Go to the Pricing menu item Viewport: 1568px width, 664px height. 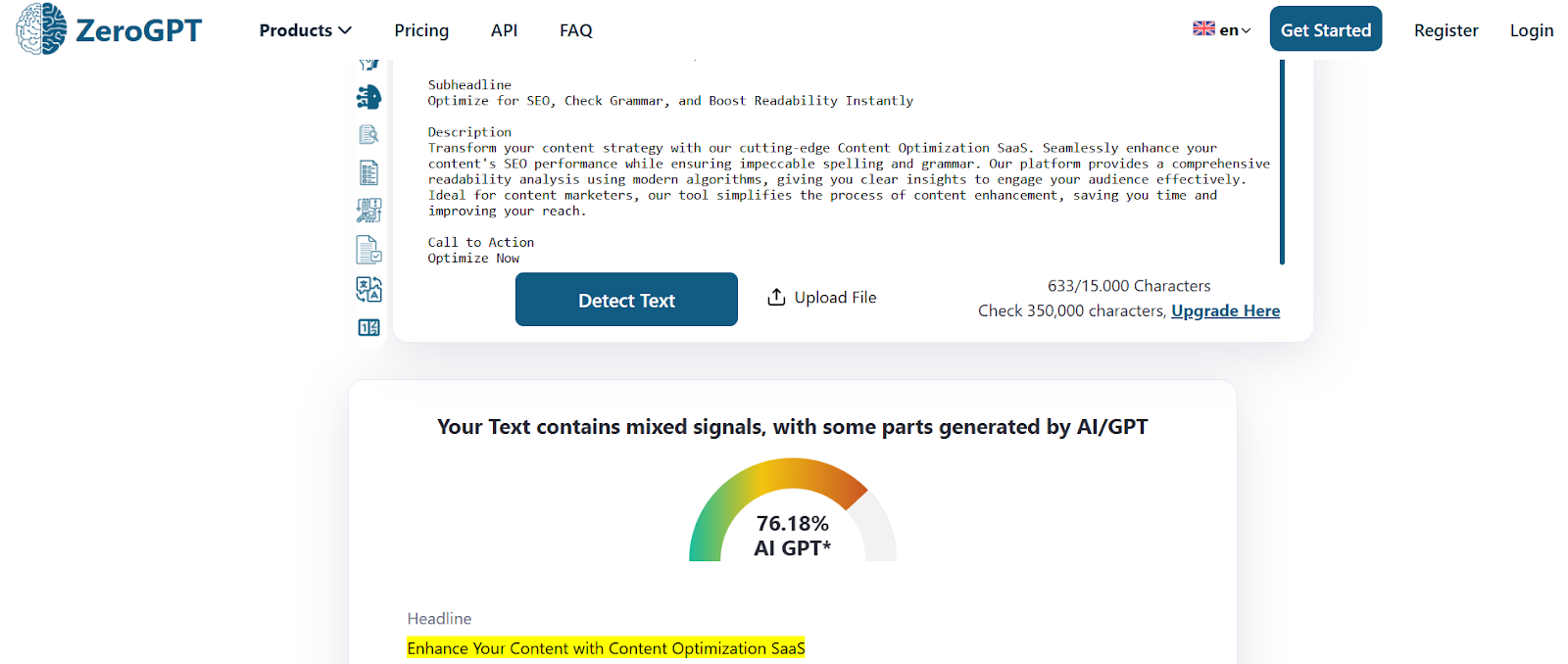coord(420,30)
